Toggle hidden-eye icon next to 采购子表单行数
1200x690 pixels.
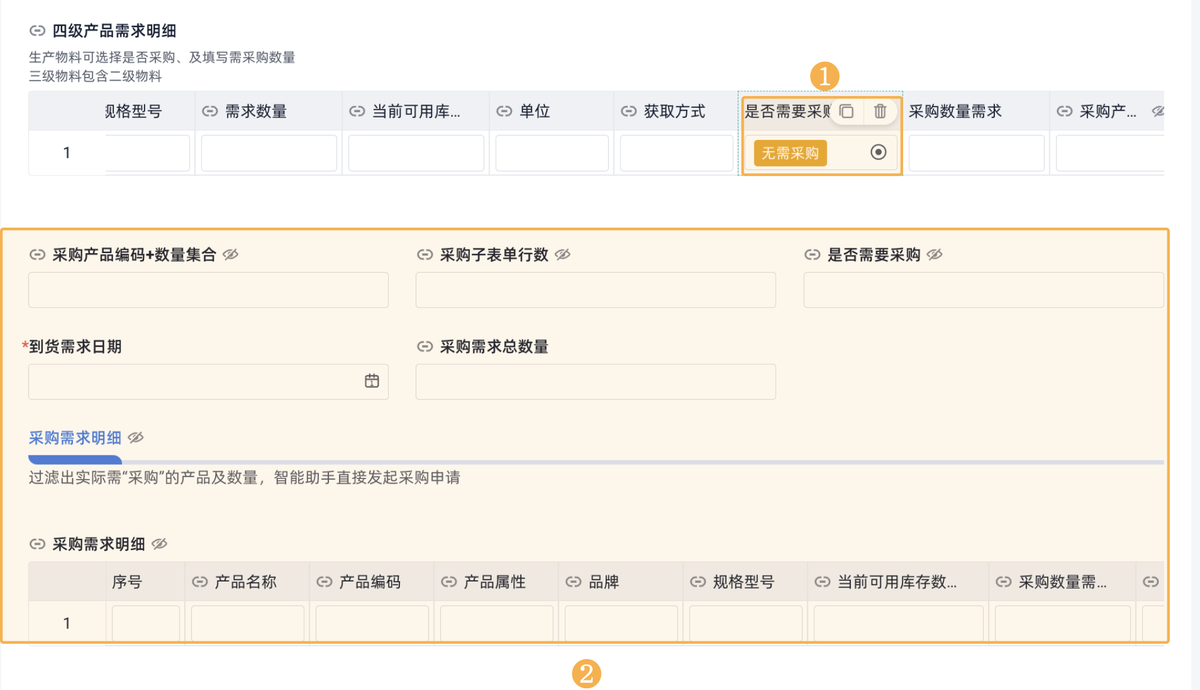563,255
